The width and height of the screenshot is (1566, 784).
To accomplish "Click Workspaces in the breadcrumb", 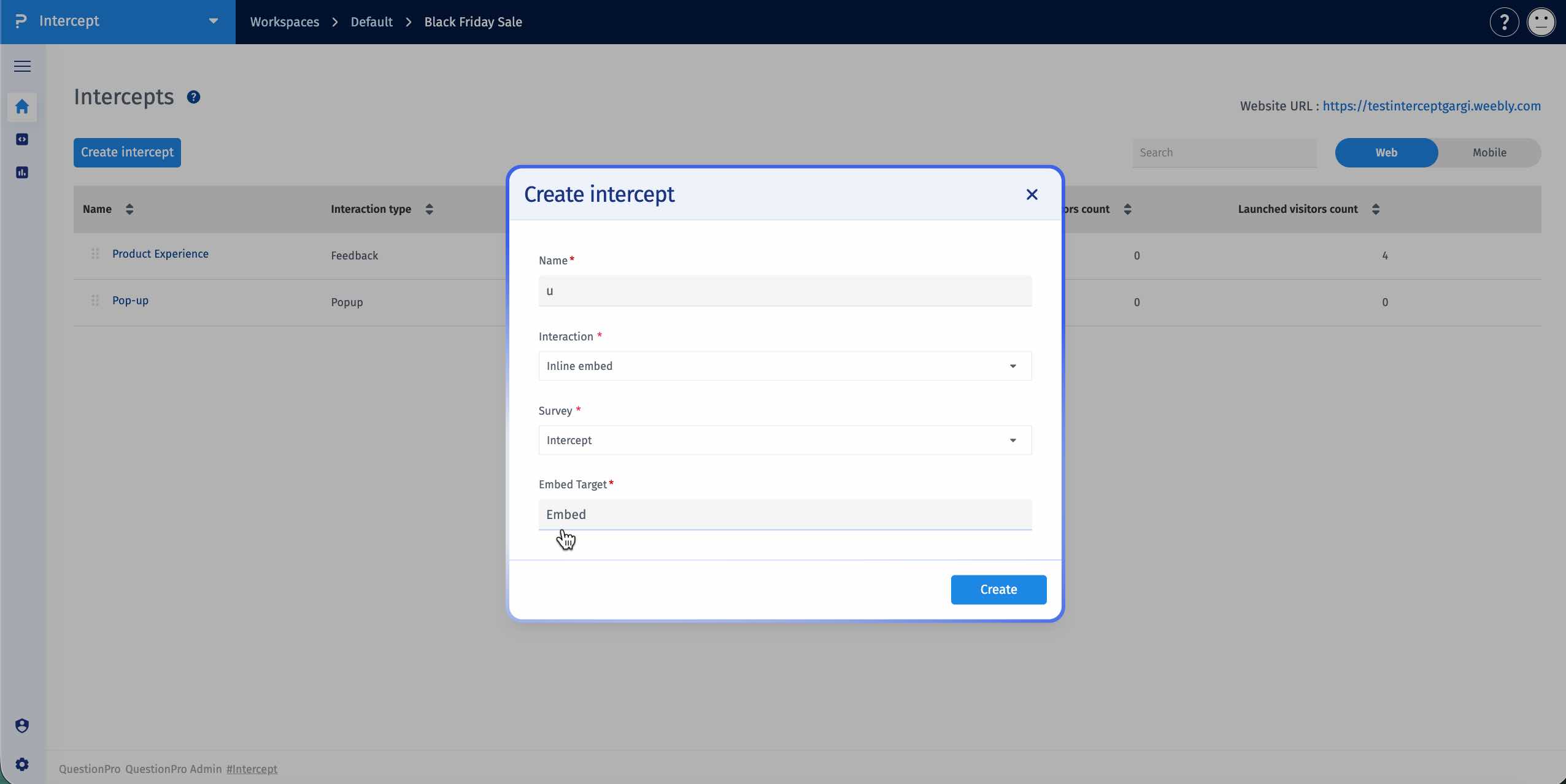I will click(285, 22).
